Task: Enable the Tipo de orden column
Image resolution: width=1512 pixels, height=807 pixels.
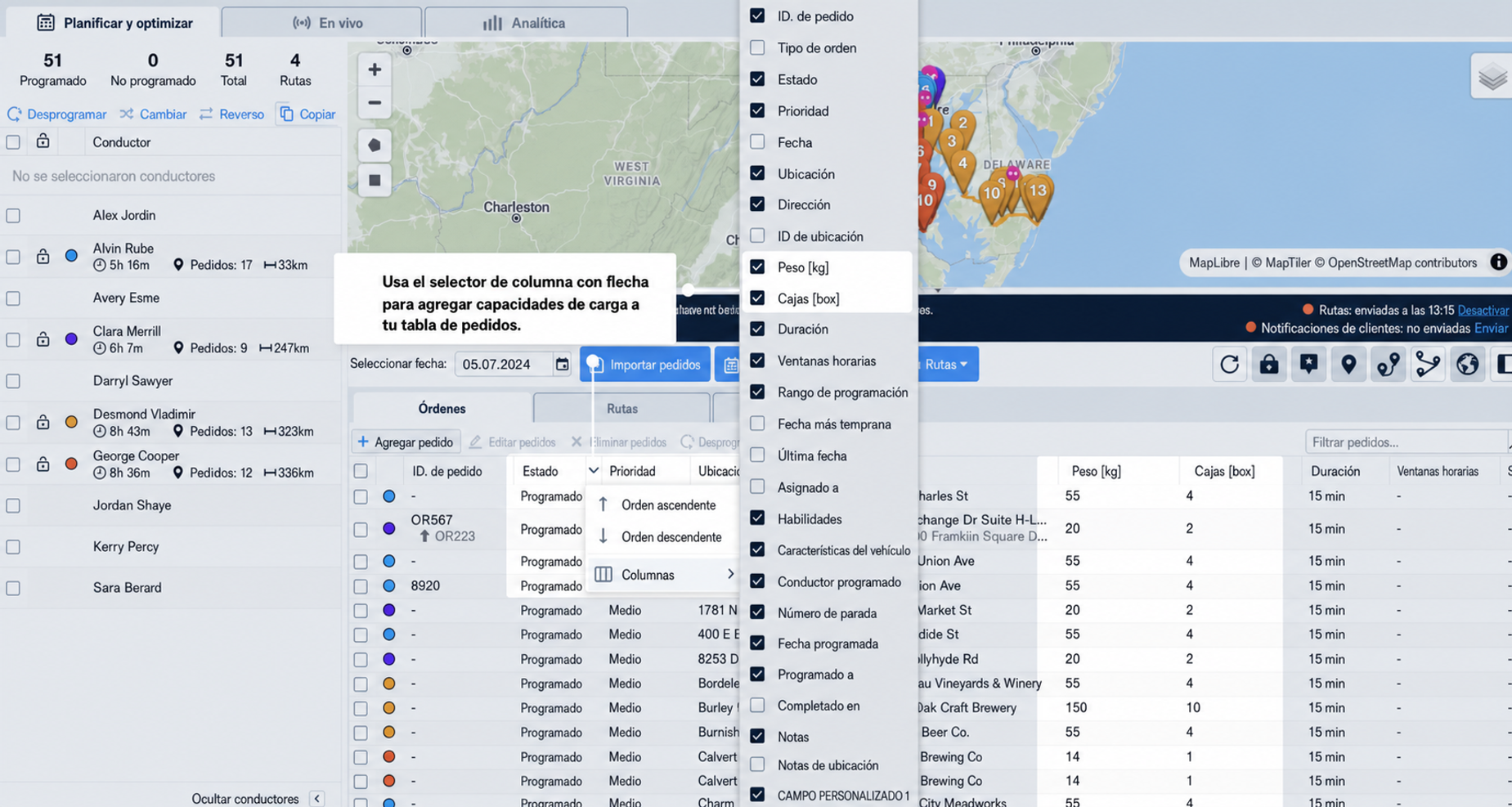Action: tap(757, 47)
